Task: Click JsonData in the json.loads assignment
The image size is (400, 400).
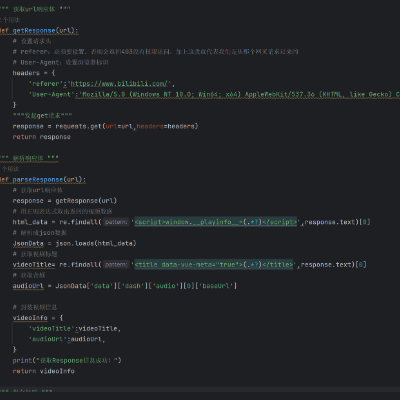Action: click(28, 243)
